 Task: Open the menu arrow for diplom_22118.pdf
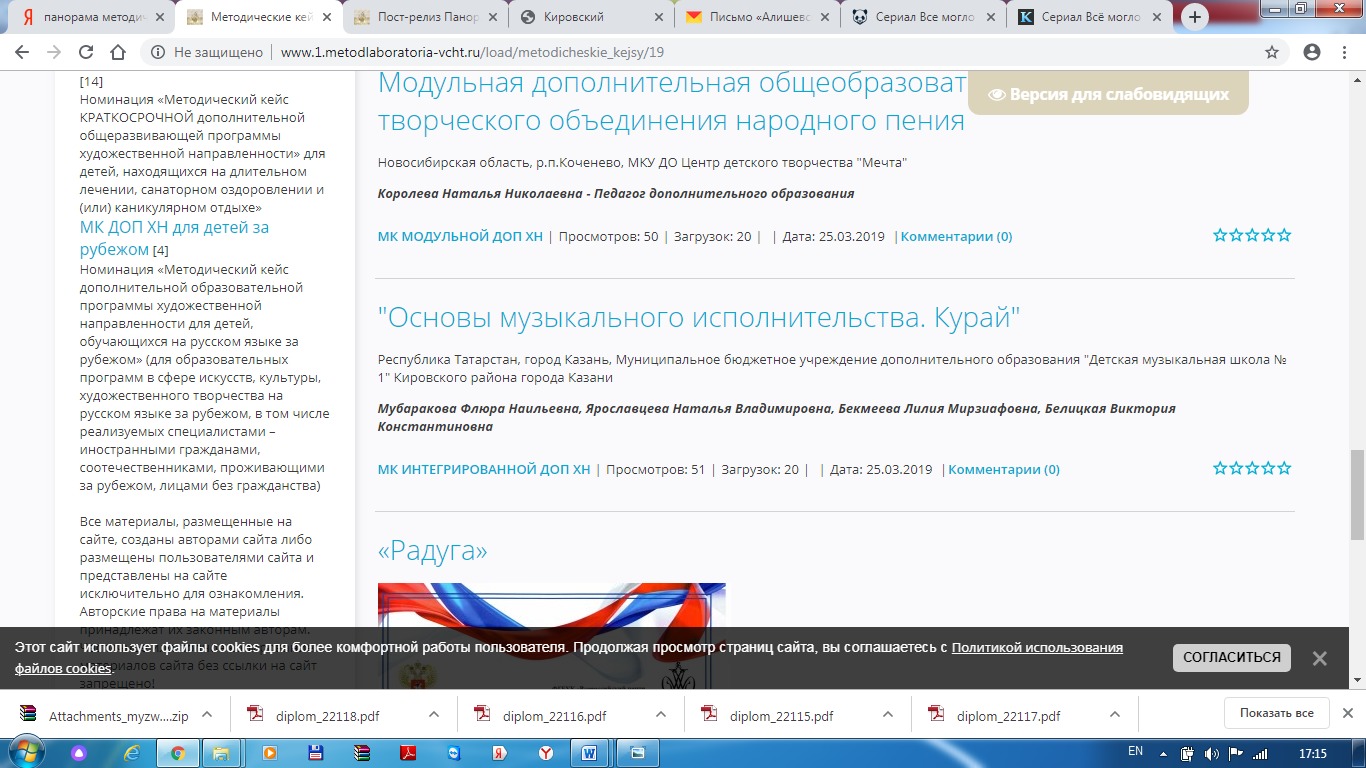tap(434, 715)
